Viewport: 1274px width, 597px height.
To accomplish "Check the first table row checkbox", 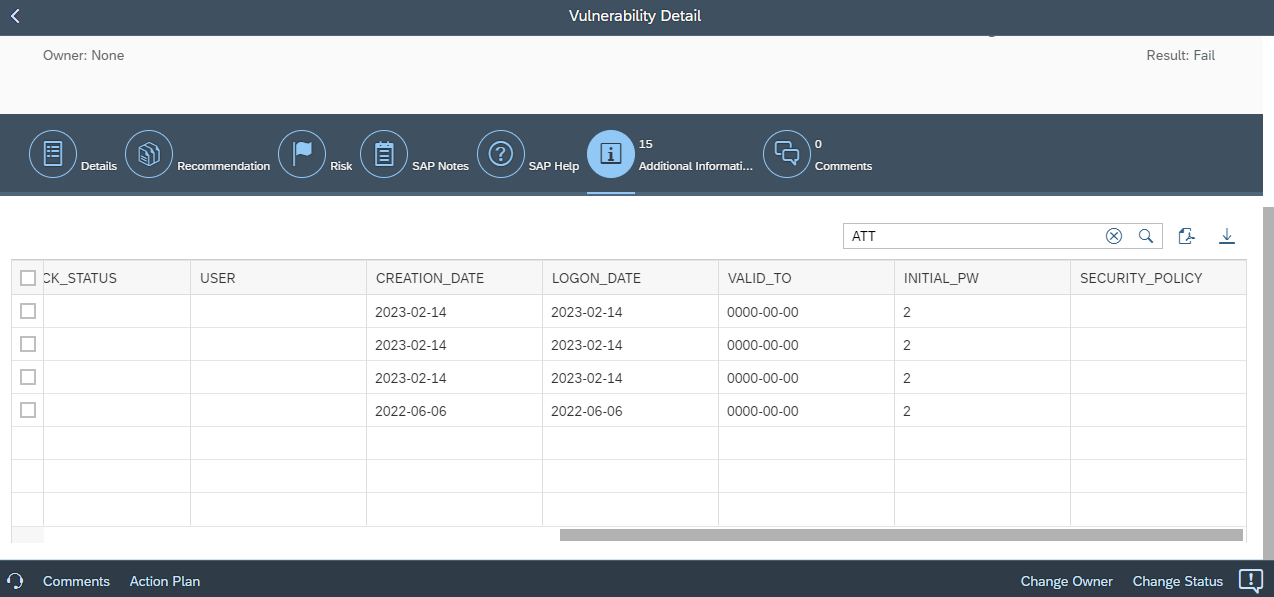I will pyautogui.click(x=28, y=311).
